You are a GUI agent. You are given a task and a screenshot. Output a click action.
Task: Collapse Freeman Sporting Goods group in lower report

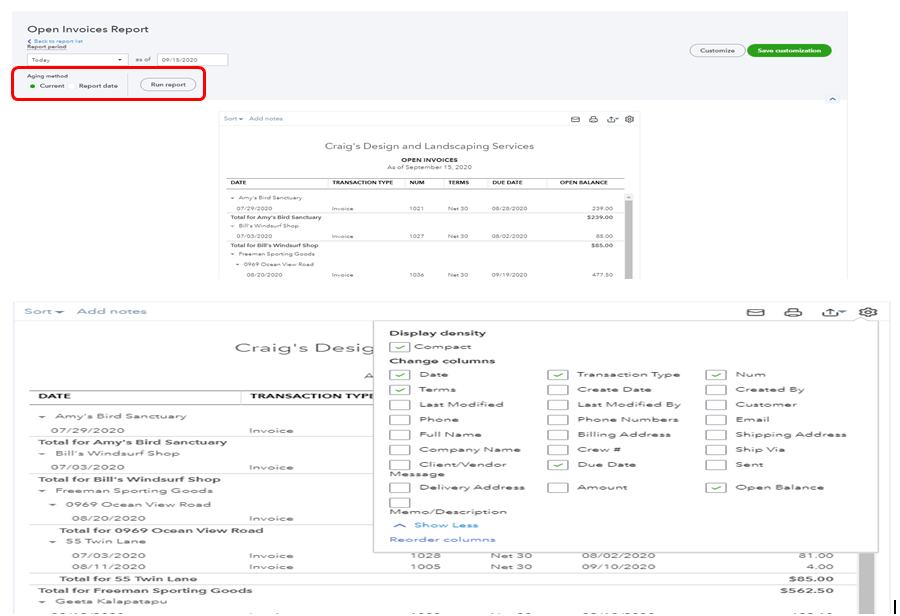pyautogui.click(x=42, y=491)
